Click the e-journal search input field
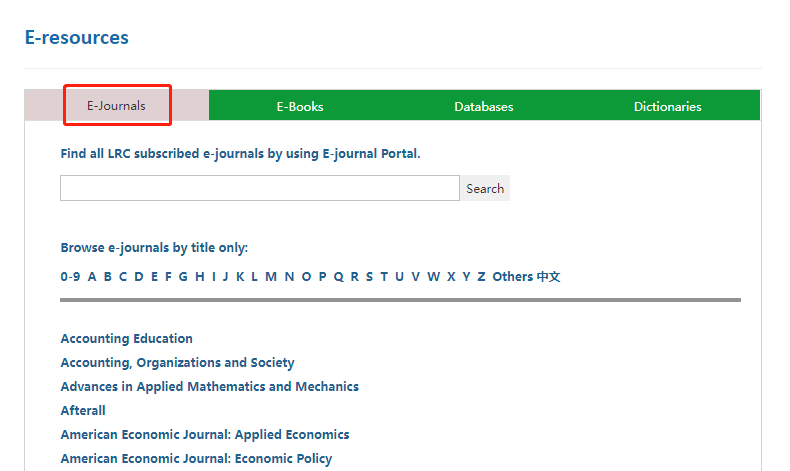Viewport: 790px width, 471px height. coord(260,188)
